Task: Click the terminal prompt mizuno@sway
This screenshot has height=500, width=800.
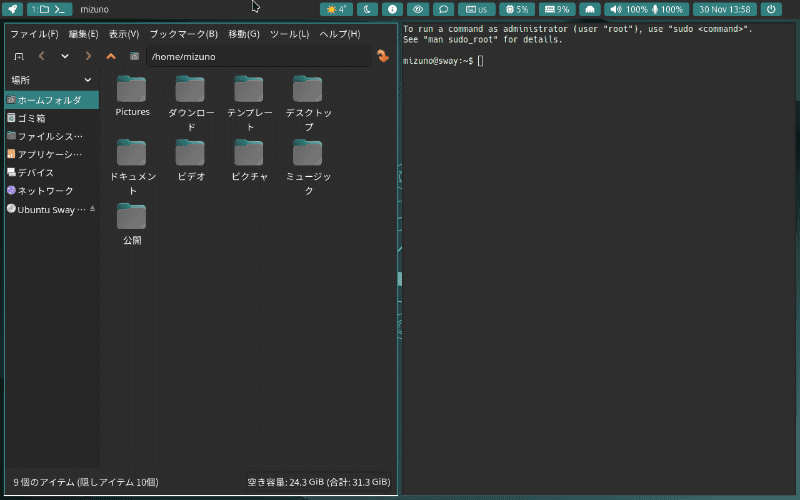Action: (438, 61)
